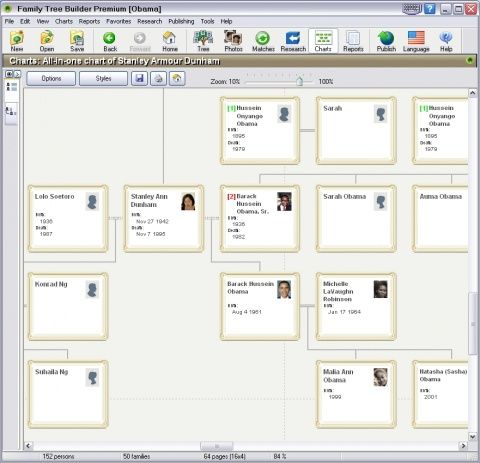
Task: Toggle the list view panel icon
Action: pyautogui.click(x=11, y=88)
